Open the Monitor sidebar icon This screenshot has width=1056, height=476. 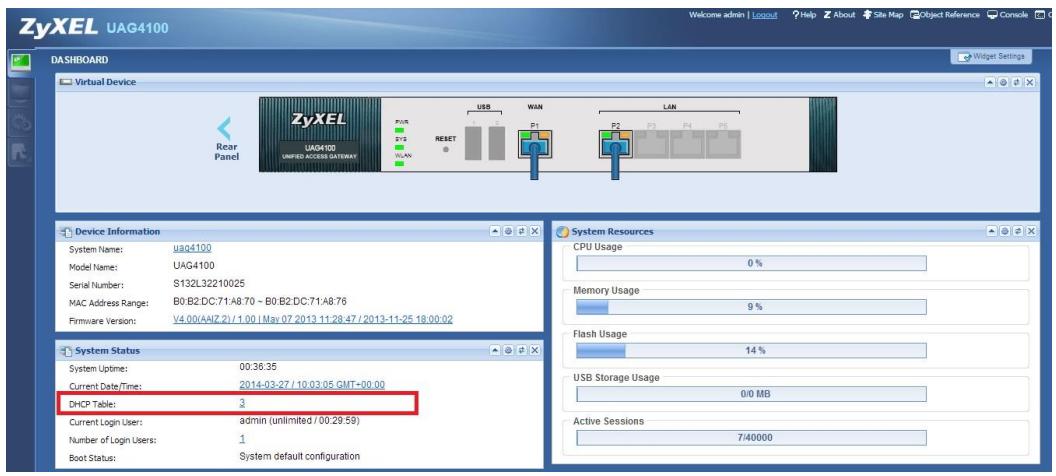(20, 92)
